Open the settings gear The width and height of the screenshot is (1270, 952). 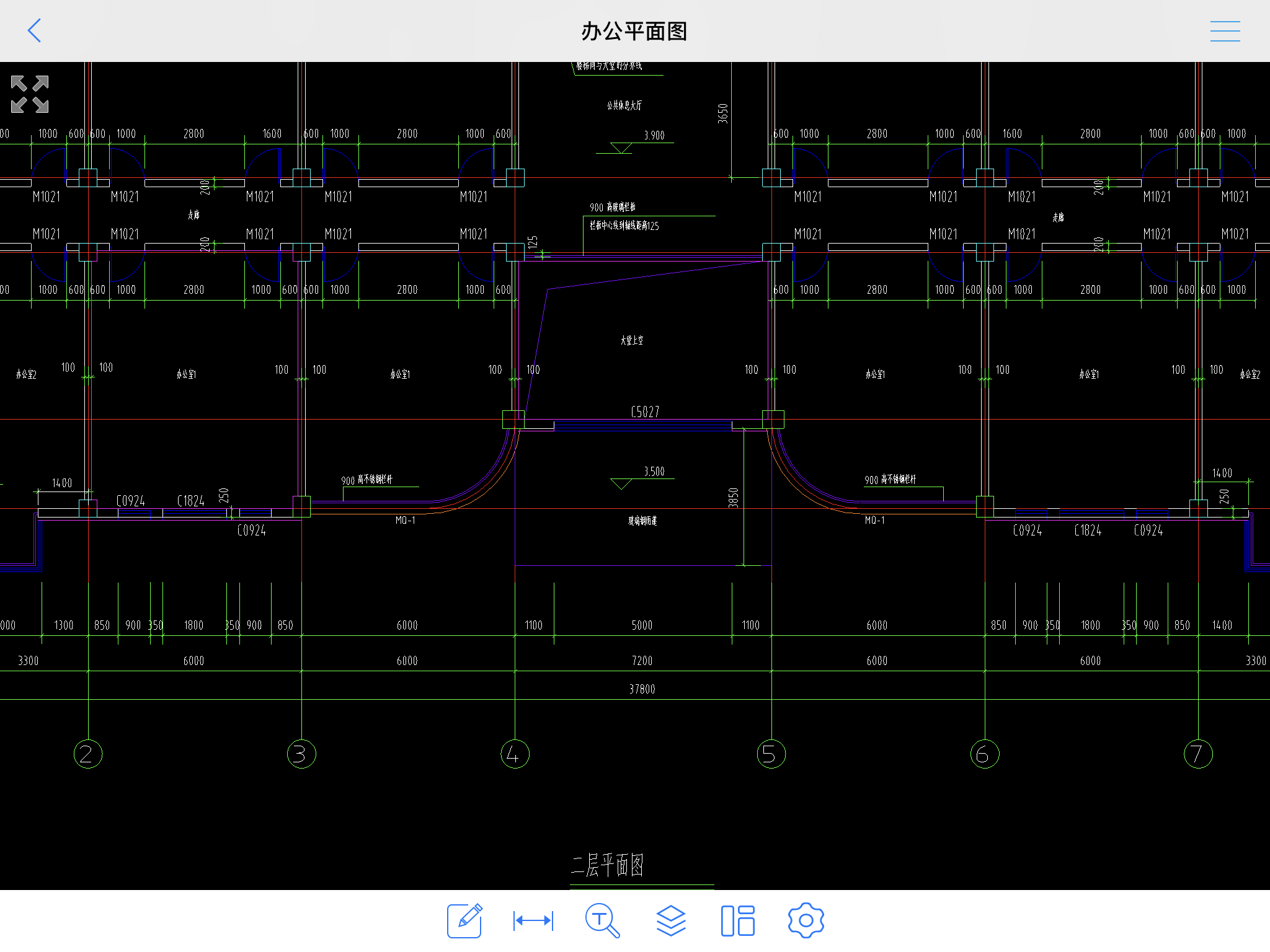click(806, 920)
